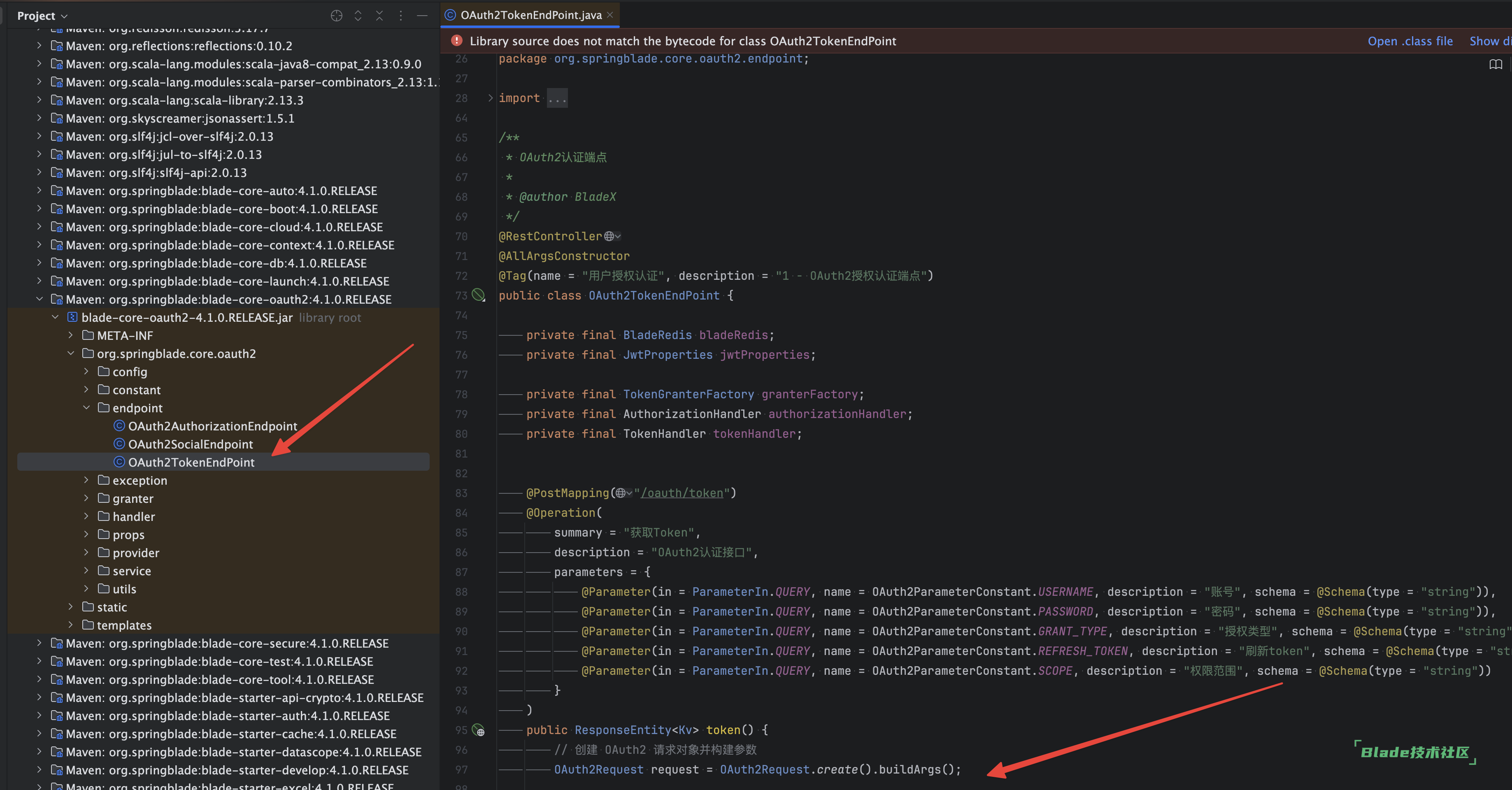
Task: Click Collapse All in Project panel header
Action: point(379,16)
